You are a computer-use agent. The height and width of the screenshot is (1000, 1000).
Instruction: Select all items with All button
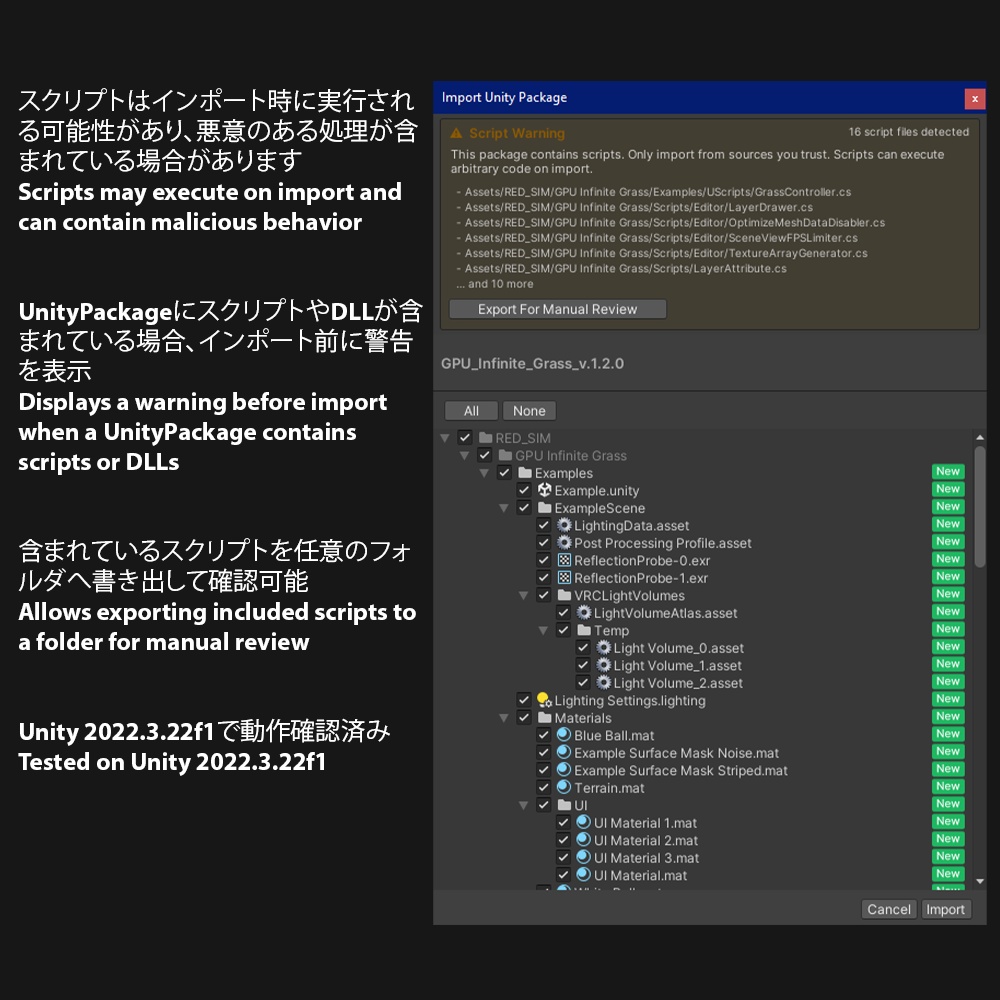point(471,411)
